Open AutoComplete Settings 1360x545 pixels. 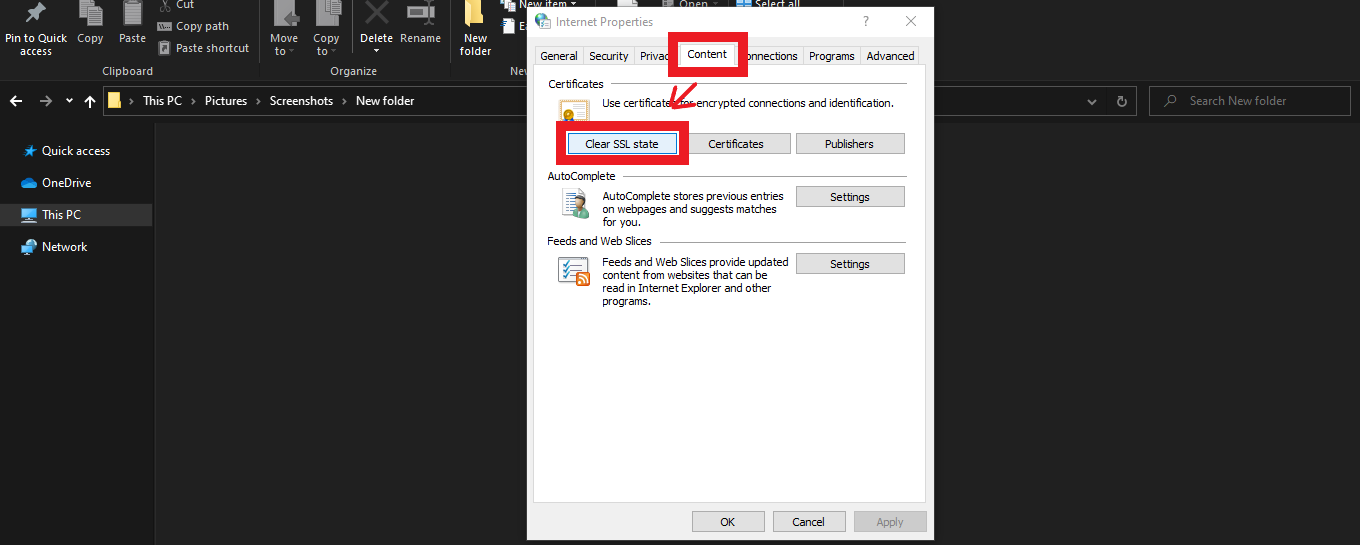pyautogui.click(x=849, y=197)
